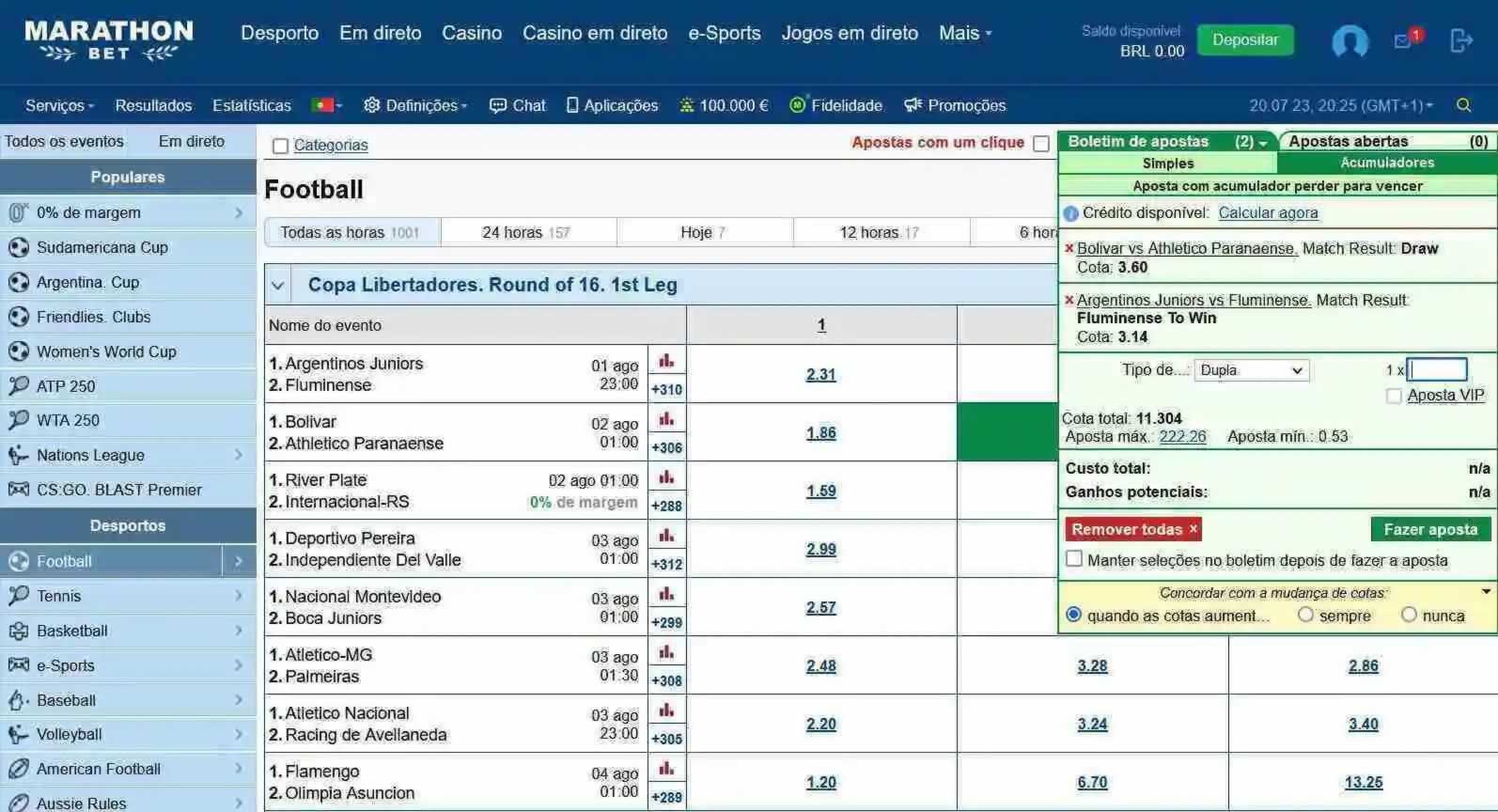Click the Volleyball sidebar icon
The width and height of the screenshot is (1498, 812).
click(x=19, y=734)
